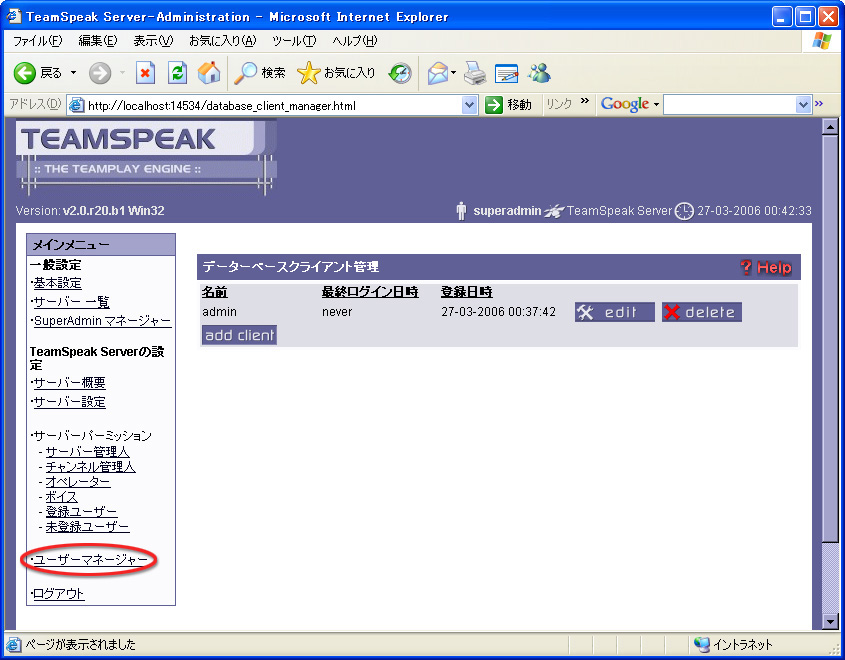
Task: Open the オペレーター permissions link
Action: pyautogui.click(x=78, y=482)
